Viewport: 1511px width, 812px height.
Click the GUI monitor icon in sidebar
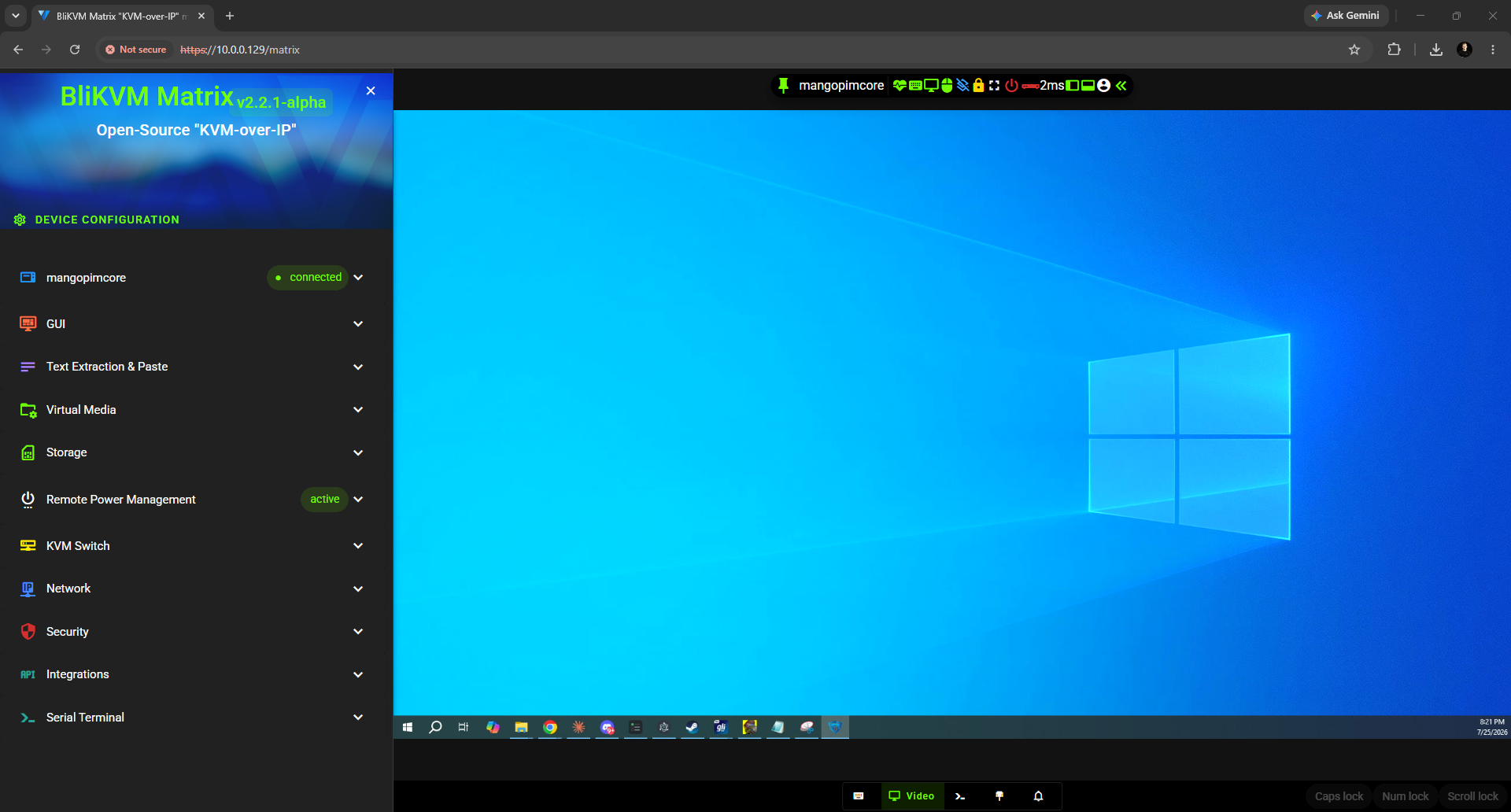click(28, 323)
